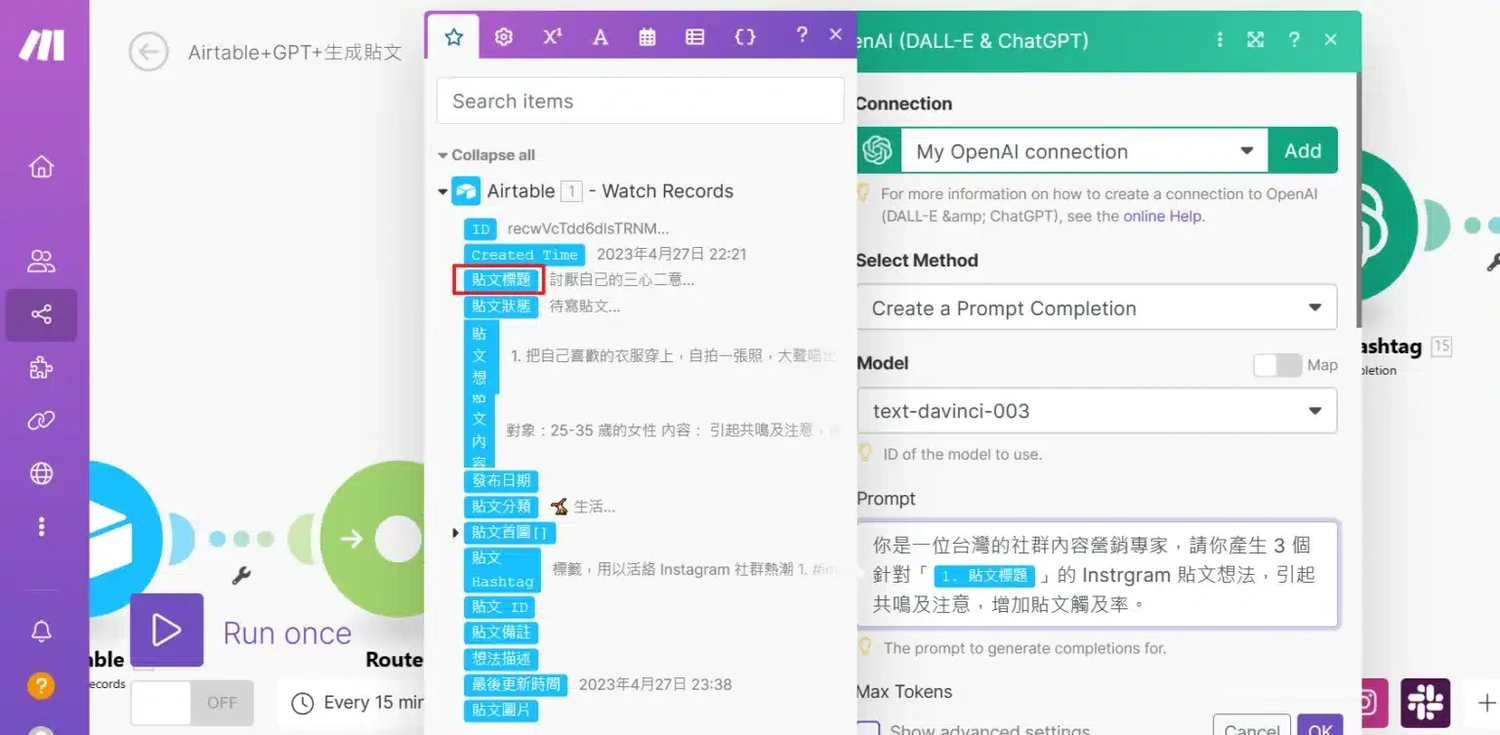Open OpenAI module help question mark
The height and width of the screenshot is (735, 1500).
pyautogui.click(x=1294, y=40)
